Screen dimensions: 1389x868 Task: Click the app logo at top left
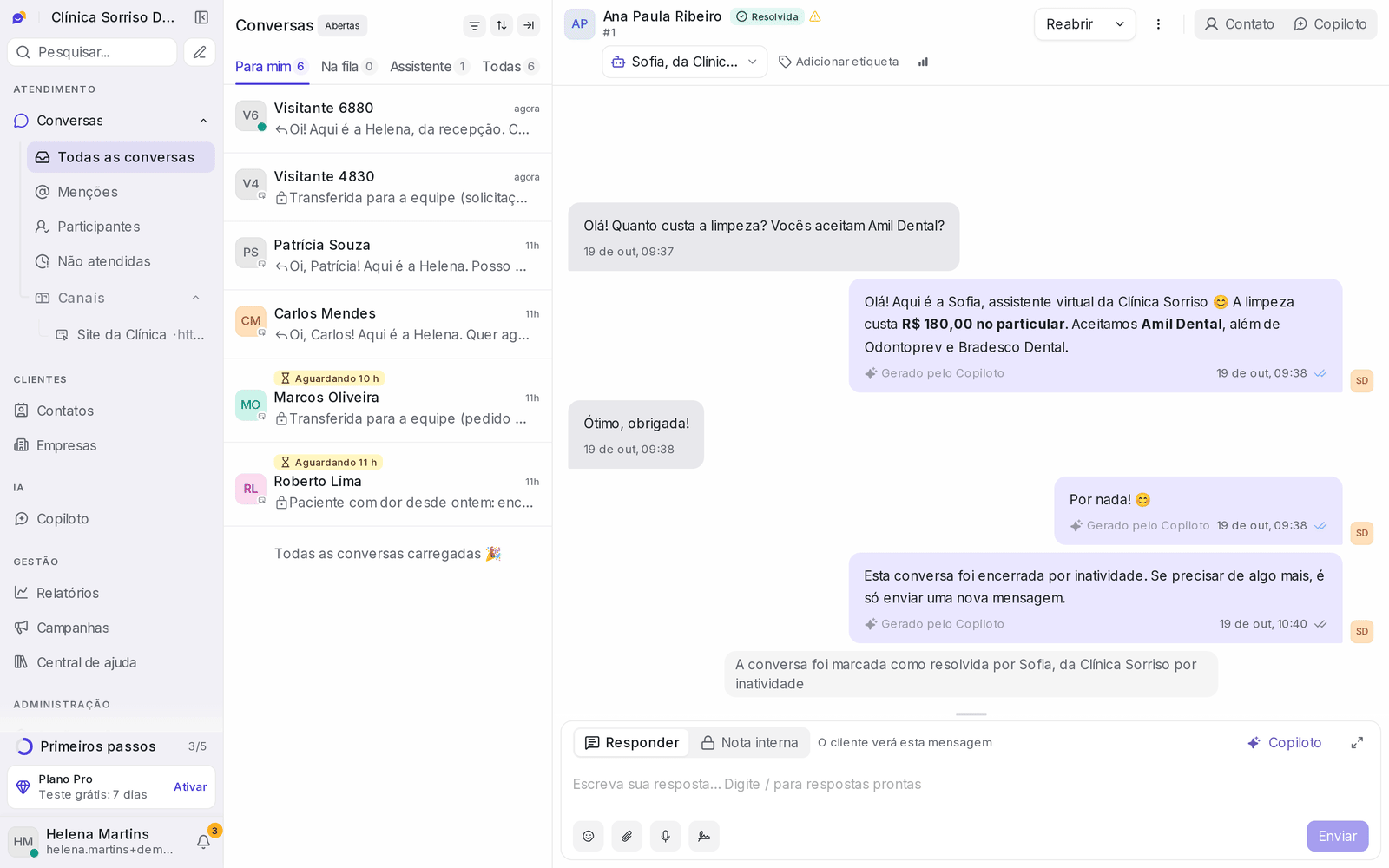click(19, 17)
